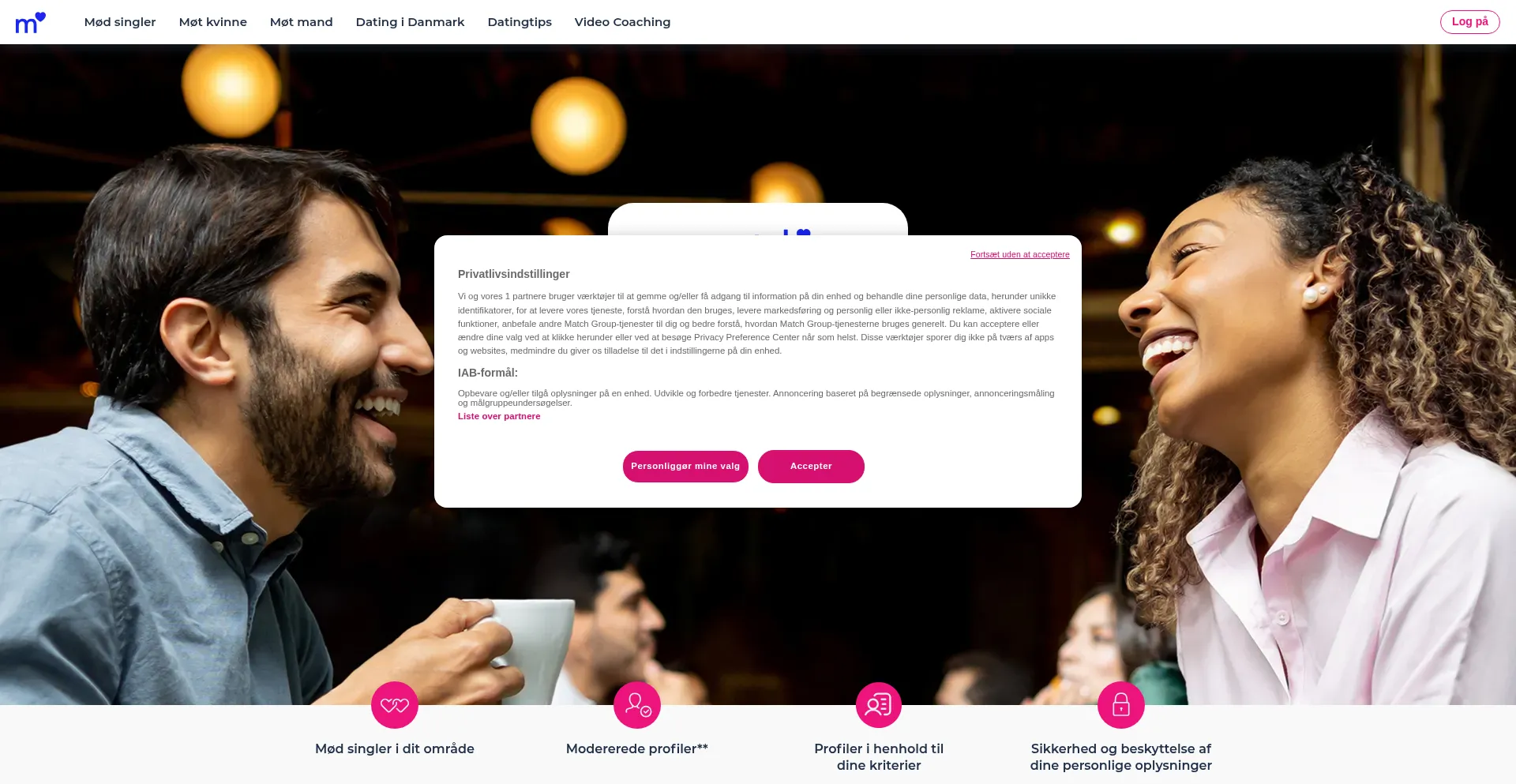Open Video Coaching section
Screen dimensions: 1516x784
click(623, 22)
